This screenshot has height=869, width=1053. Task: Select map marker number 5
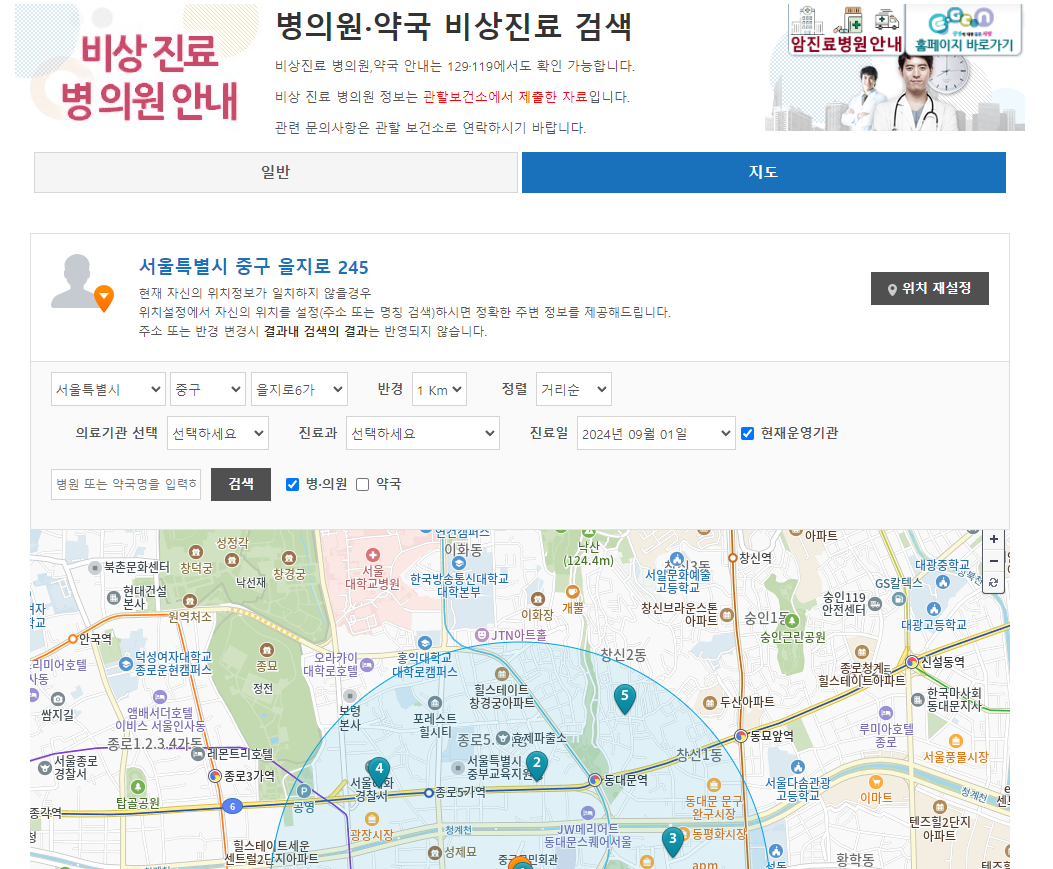[625, 698]
